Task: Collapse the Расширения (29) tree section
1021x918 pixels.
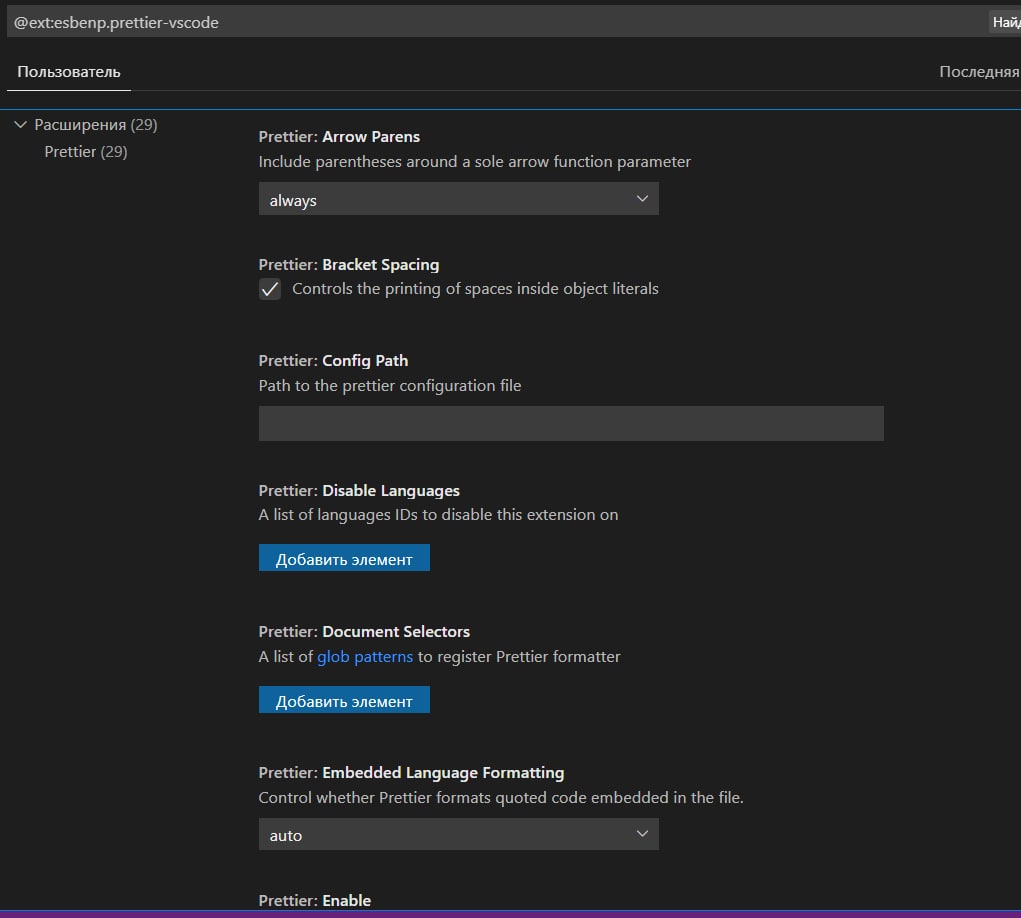Action: coord(21,124)
